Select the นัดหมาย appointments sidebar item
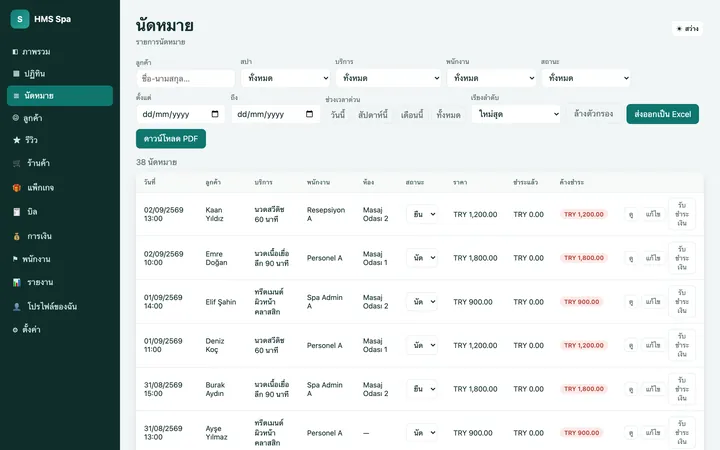The image size is (720, 450). point(60,96)
